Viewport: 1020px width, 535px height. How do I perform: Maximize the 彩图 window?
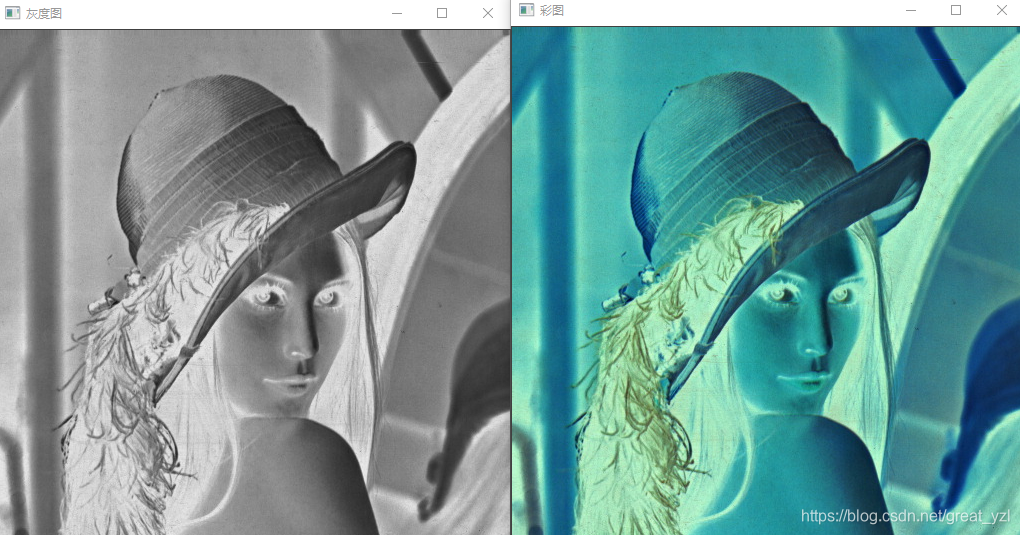point(956,10)
